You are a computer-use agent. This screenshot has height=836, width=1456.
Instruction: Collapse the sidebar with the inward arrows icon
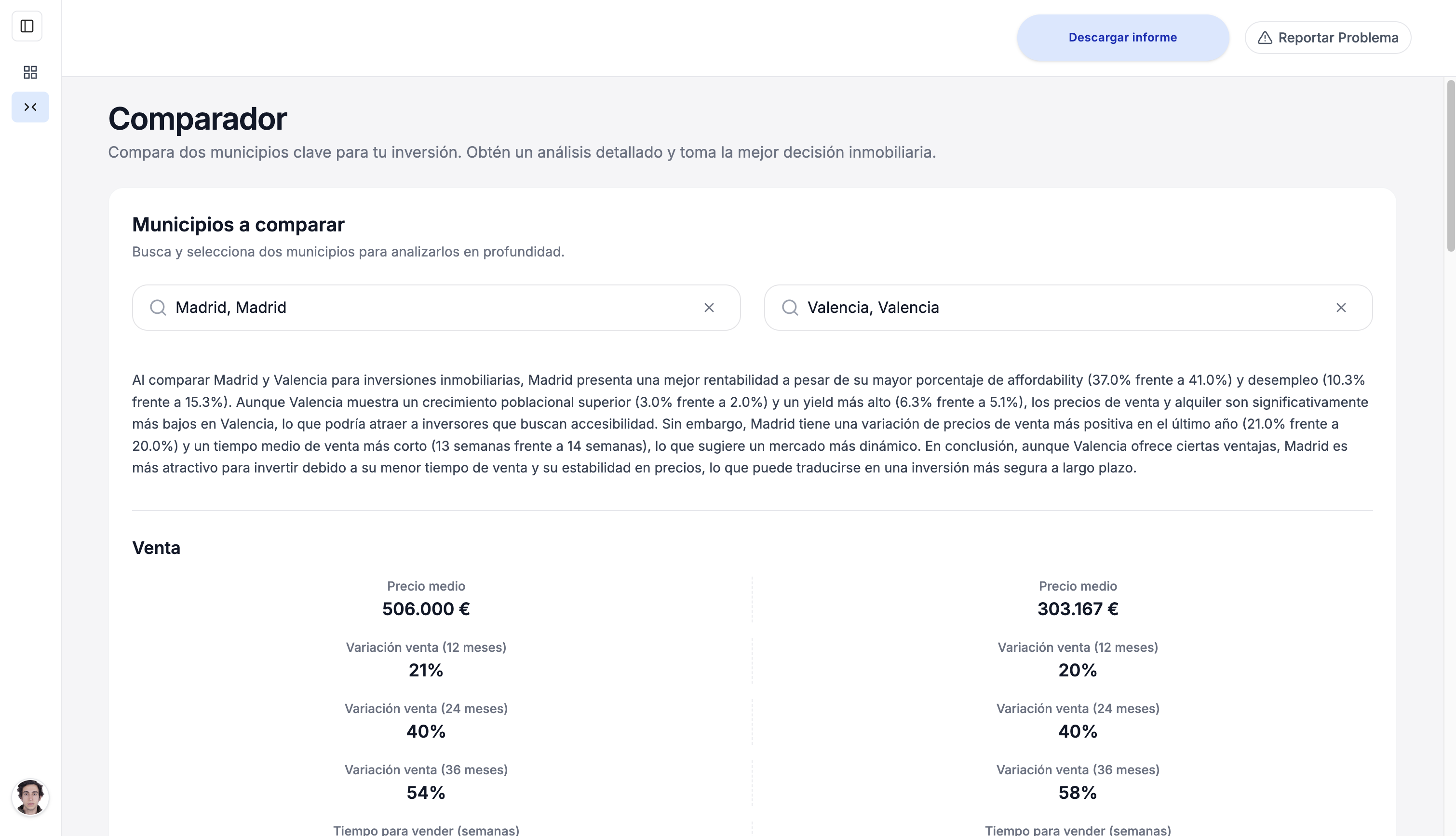tap(30, 107)
